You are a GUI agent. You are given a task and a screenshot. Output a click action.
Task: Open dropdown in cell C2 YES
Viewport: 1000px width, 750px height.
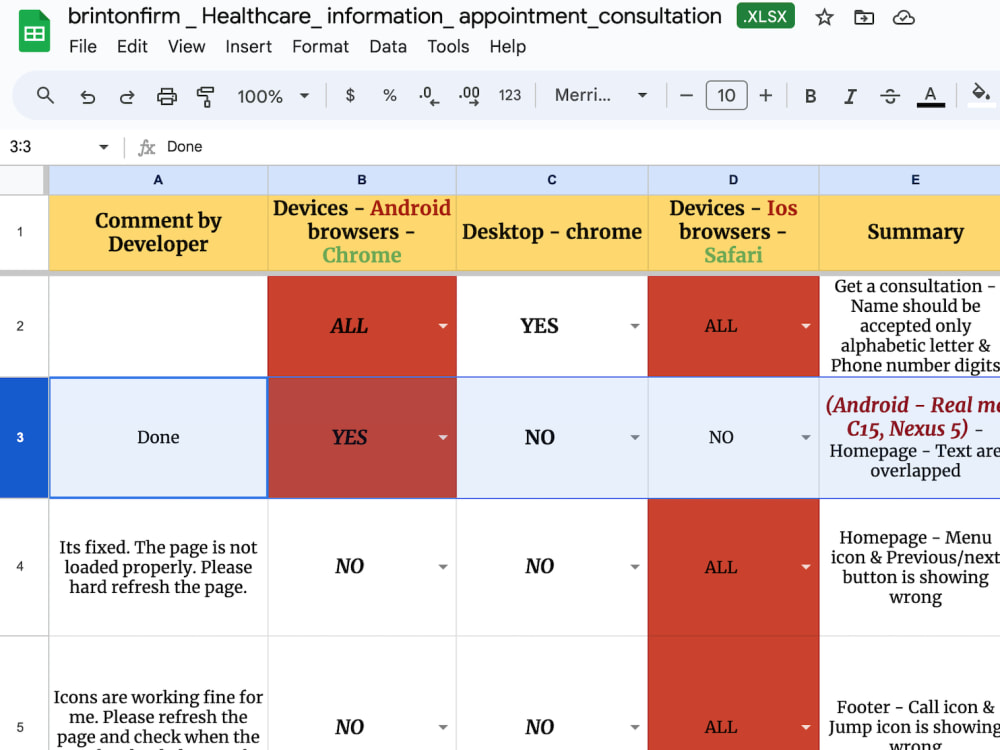(635, 326)
